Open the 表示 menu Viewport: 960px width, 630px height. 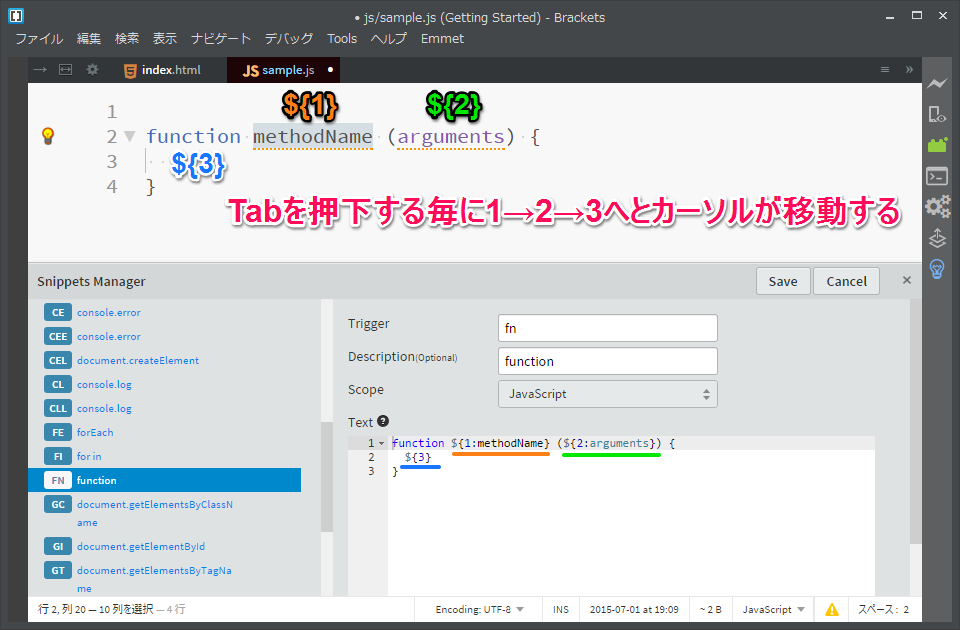point(165,39)
